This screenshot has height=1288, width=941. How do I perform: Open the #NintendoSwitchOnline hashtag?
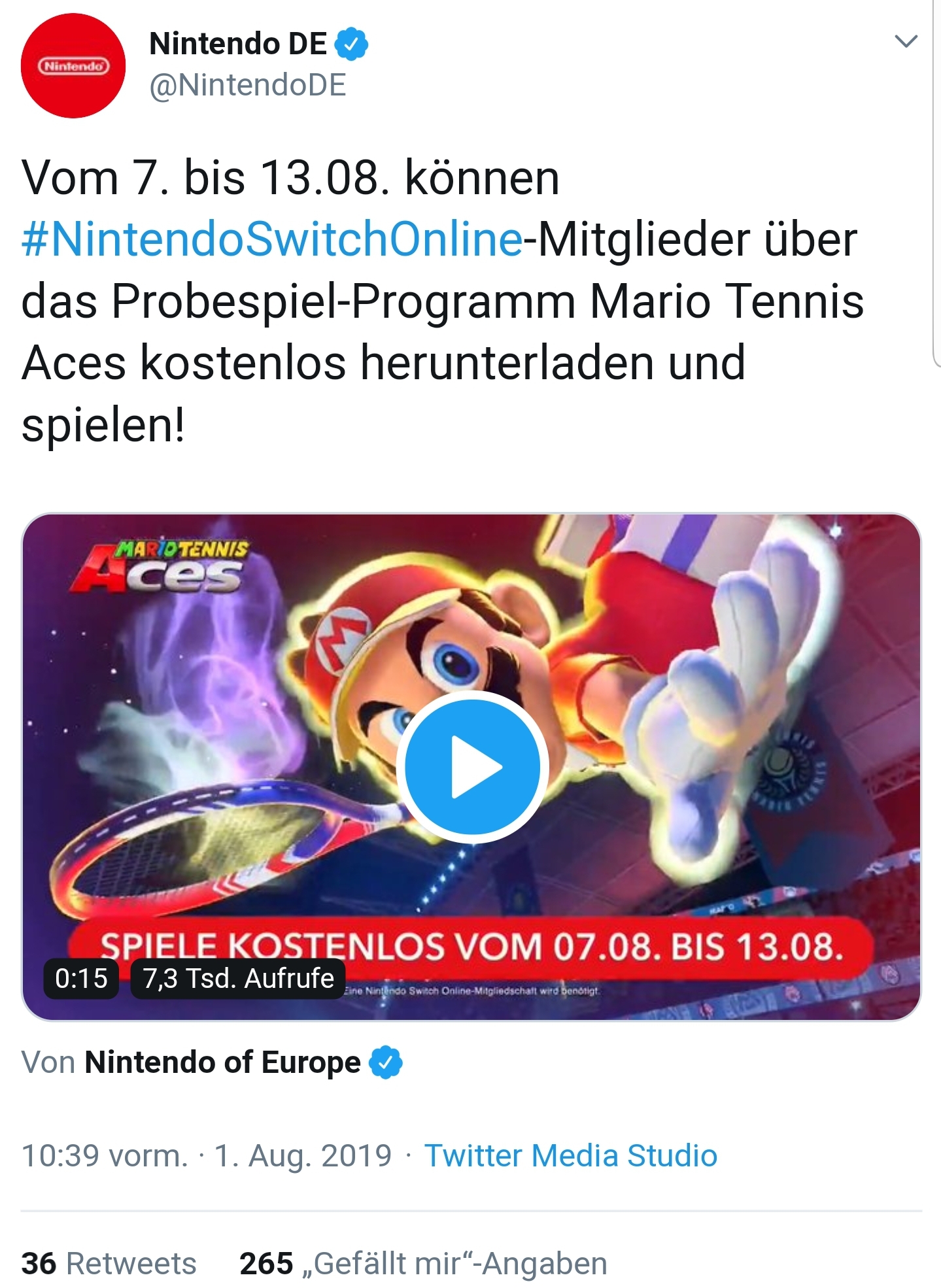pos(272,239)
